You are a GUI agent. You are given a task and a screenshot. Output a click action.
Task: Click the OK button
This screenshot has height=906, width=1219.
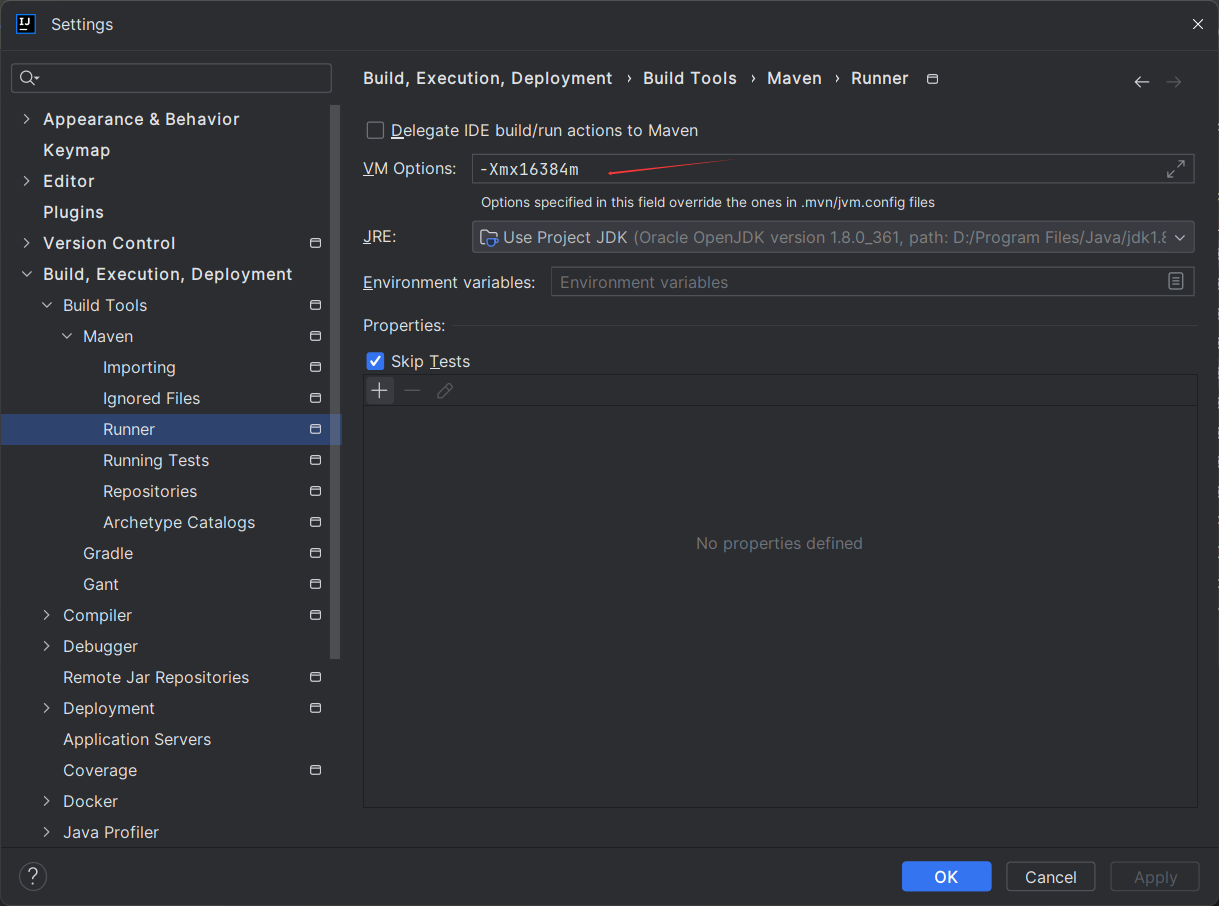click(x=946, y=877)
